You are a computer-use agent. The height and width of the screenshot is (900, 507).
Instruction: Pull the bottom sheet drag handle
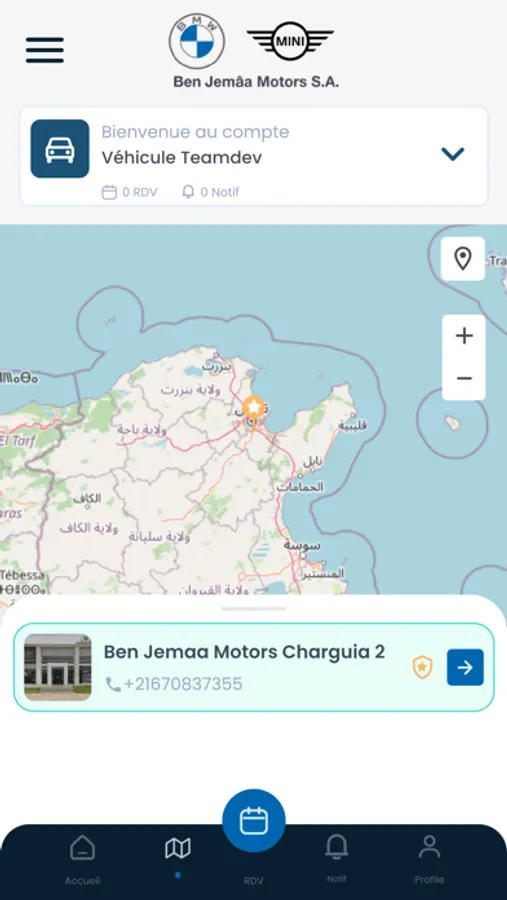[254, 608]
